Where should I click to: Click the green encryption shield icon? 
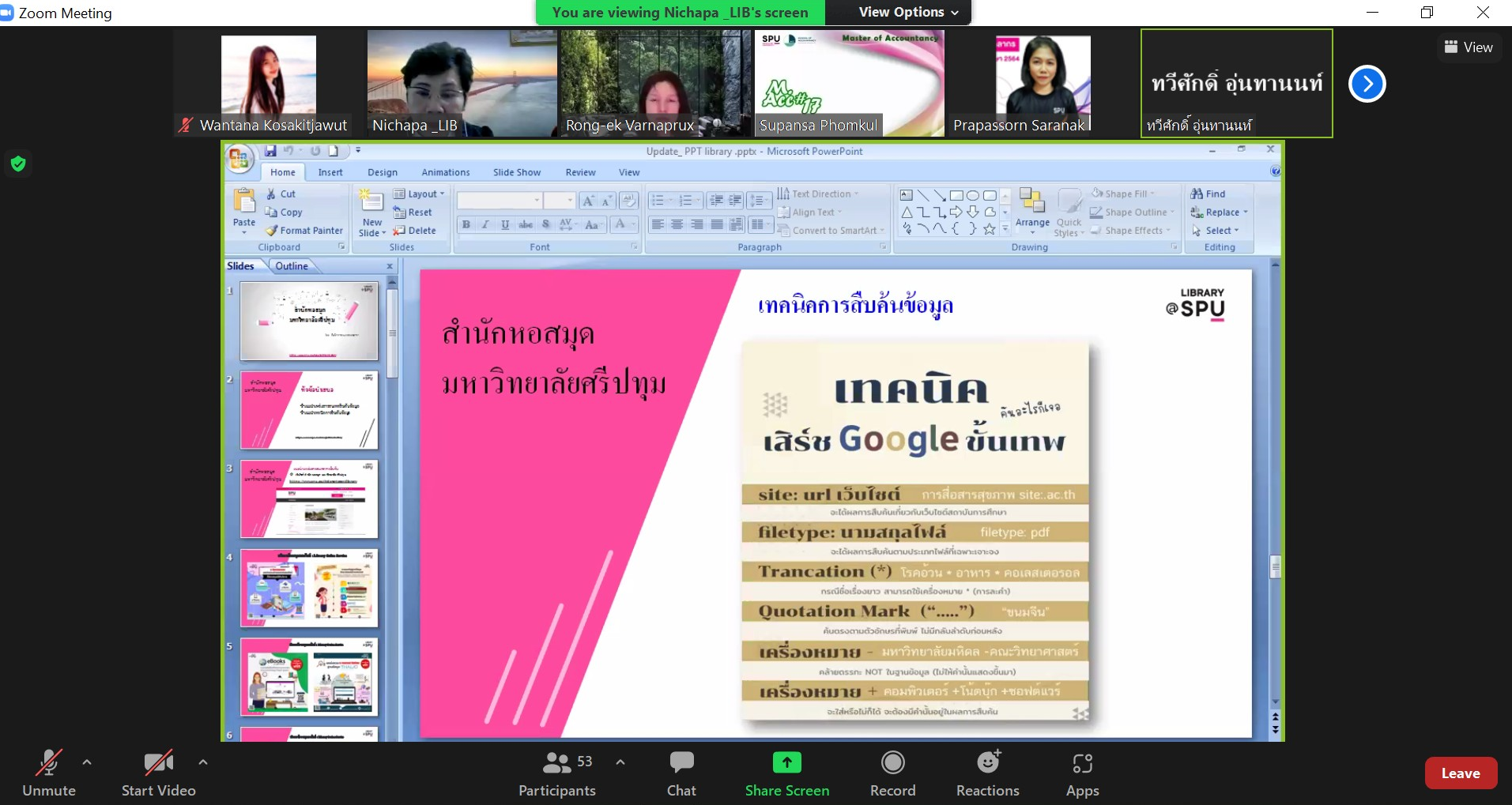pos(18,164)
